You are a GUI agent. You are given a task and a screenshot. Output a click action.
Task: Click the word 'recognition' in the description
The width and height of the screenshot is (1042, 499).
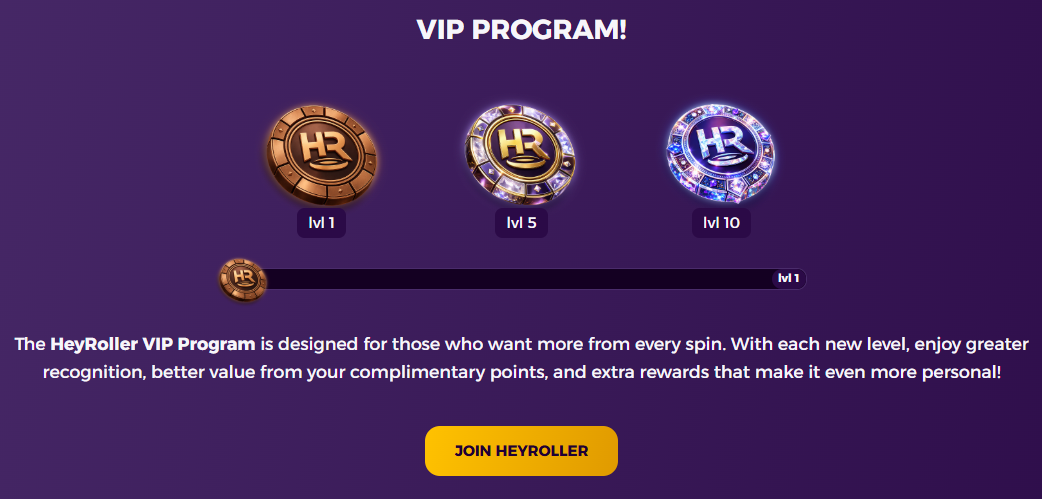[x=93, y=372]
